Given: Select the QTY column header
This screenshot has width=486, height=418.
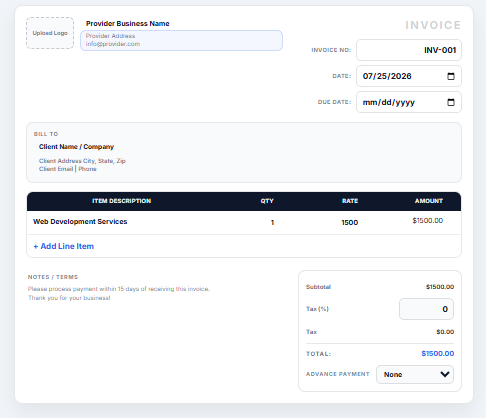Looking at the screenshot, I should (267, 201).
